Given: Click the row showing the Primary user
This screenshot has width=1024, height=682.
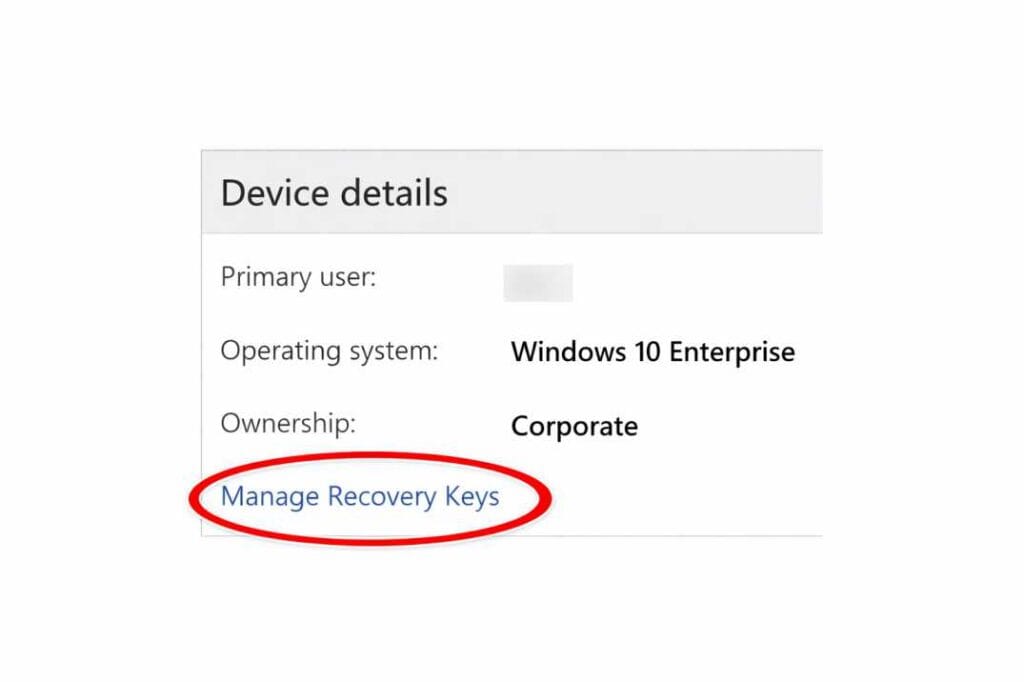Looking at the screenshot, I should click(420, 278).
